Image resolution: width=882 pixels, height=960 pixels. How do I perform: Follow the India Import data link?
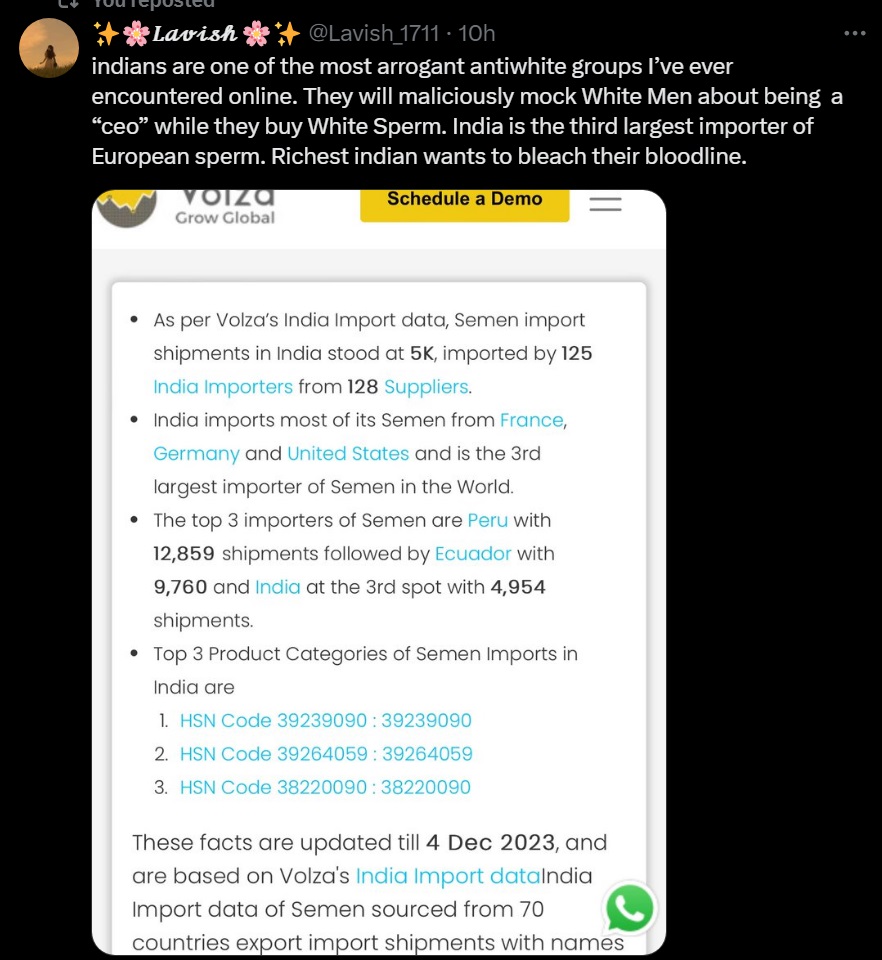tap(448, 876)
